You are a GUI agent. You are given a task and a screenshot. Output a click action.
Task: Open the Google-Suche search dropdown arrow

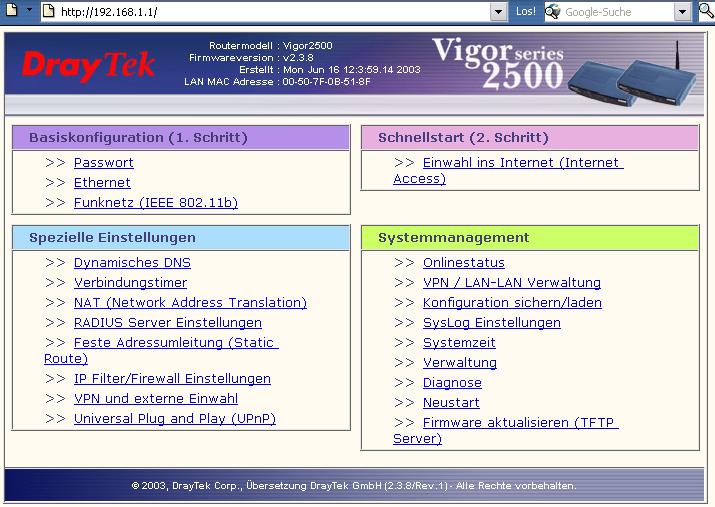[x=682, y=12]
